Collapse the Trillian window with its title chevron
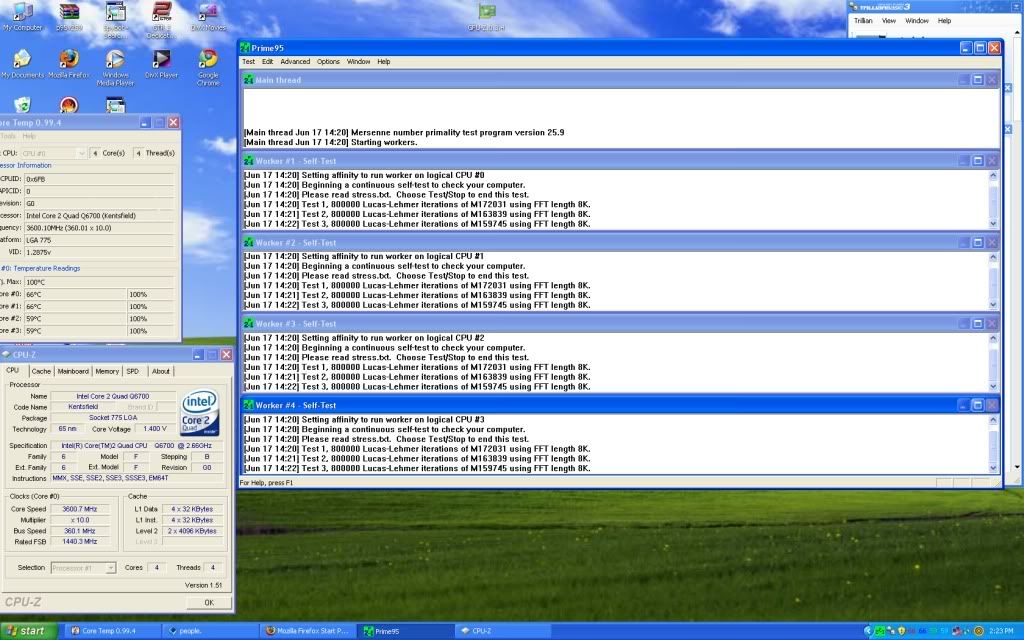The height and width of the screenshot is (640, 1024). click(x=1015, y=8)
